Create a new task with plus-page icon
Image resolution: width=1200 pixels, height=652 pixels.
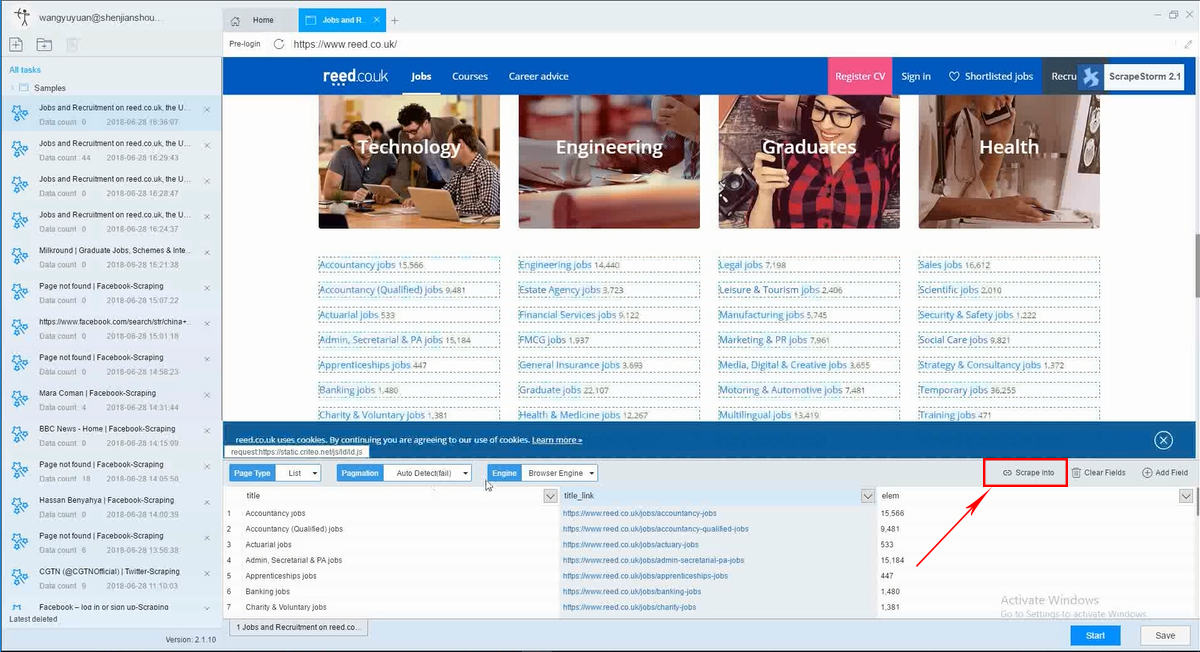pyautogui.click(x=16, y=44)
